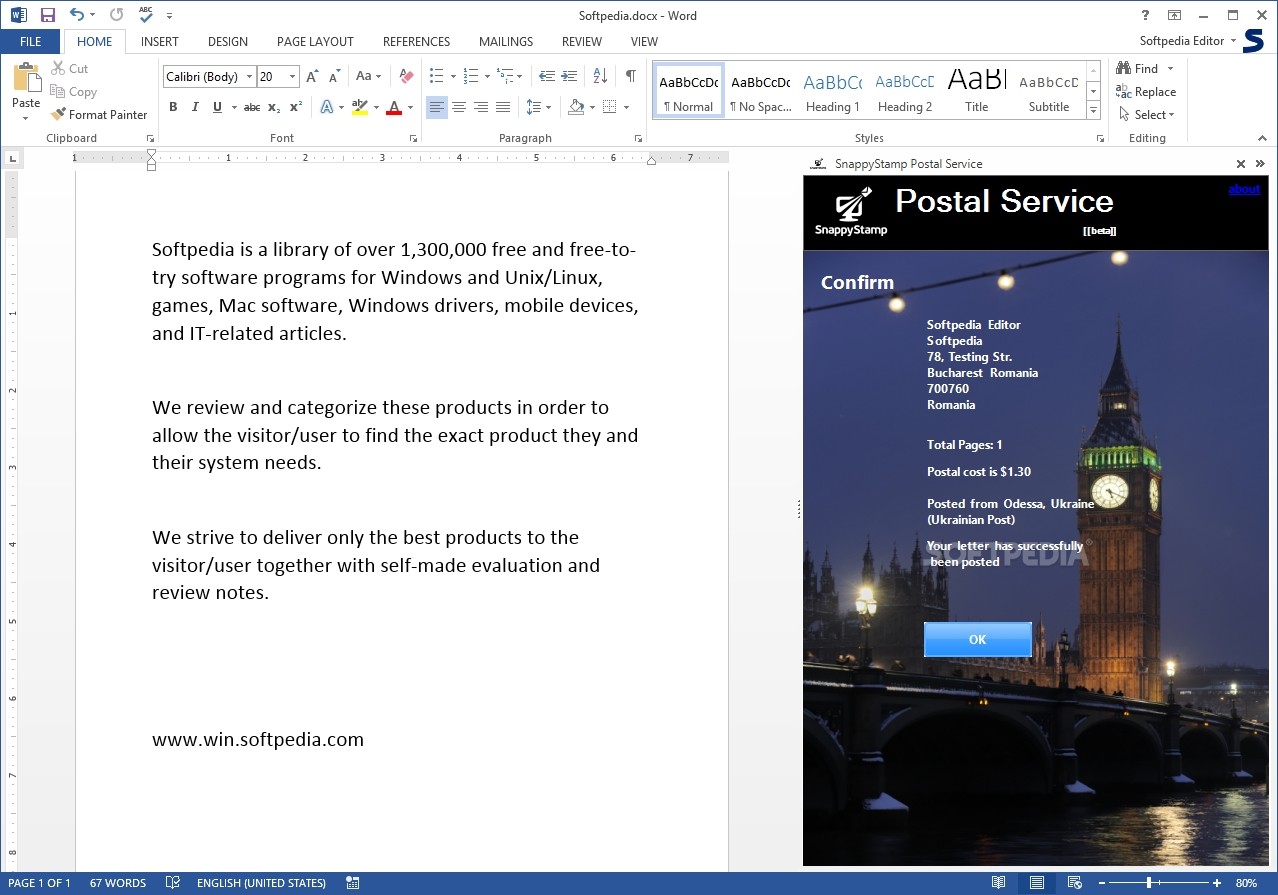Adjust the zoom slider handle
This screenshot has width=1278, height=895.
click(x=1149, y=883)
